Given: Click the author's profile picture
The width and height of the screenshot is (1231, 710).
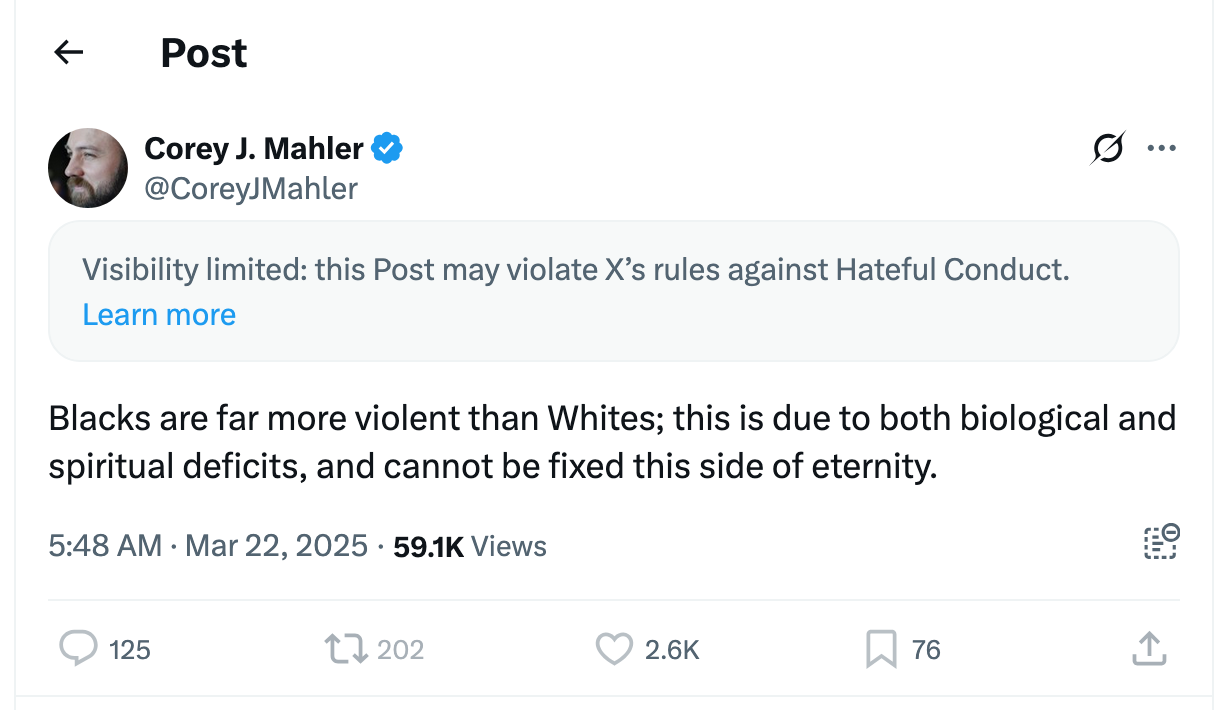Looking at the screenshot, I should tap(88, 168).
